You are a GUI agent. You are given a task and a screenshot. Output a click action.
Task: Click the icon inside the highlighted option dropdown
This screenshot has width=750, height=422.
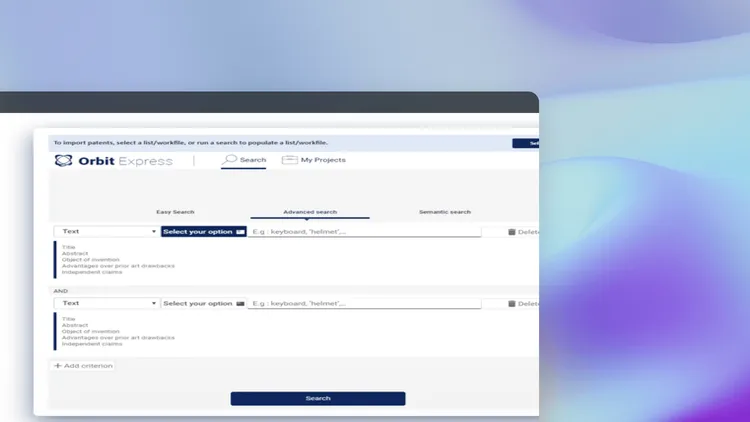240,232
